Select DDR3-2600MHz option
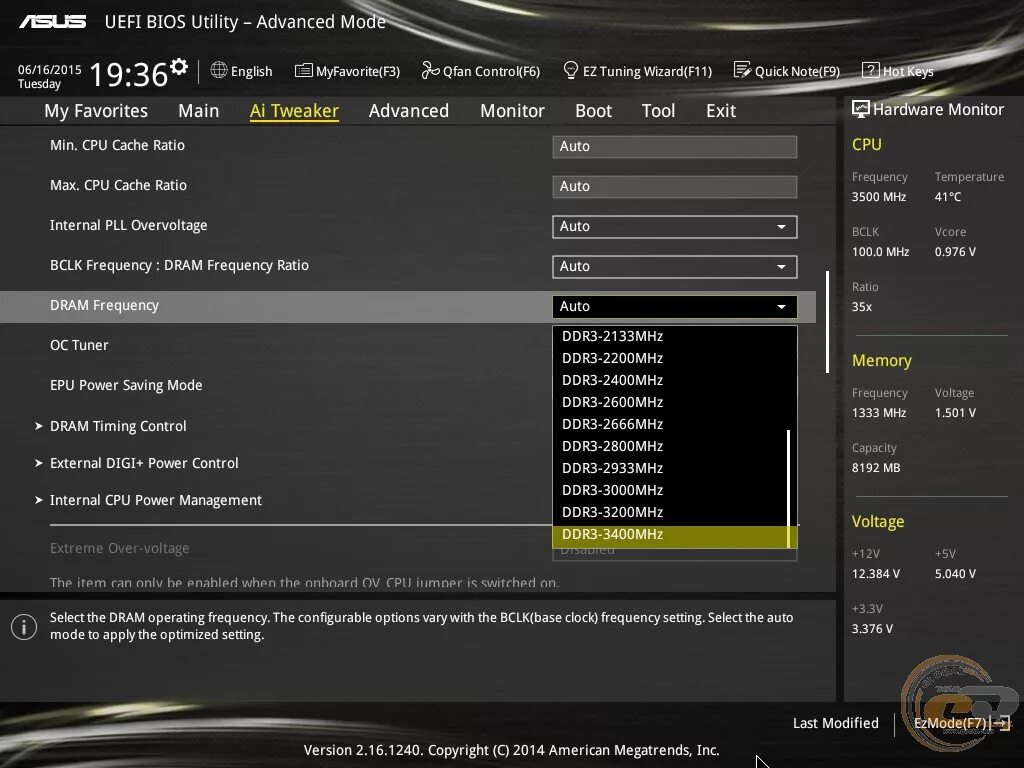Image resolution: width=1024 pixels, height=768 pixels. [x=669, y=402]
